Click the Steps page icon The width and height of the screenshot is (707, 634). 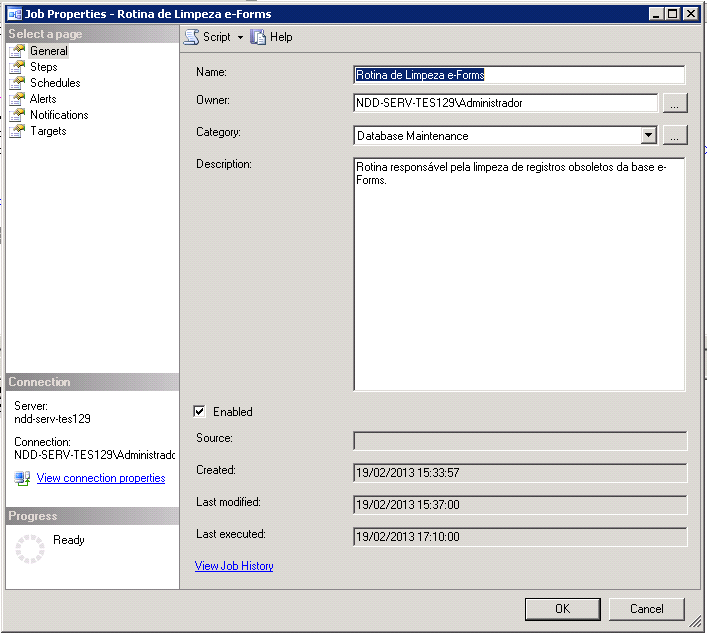[x=17, y=67]
